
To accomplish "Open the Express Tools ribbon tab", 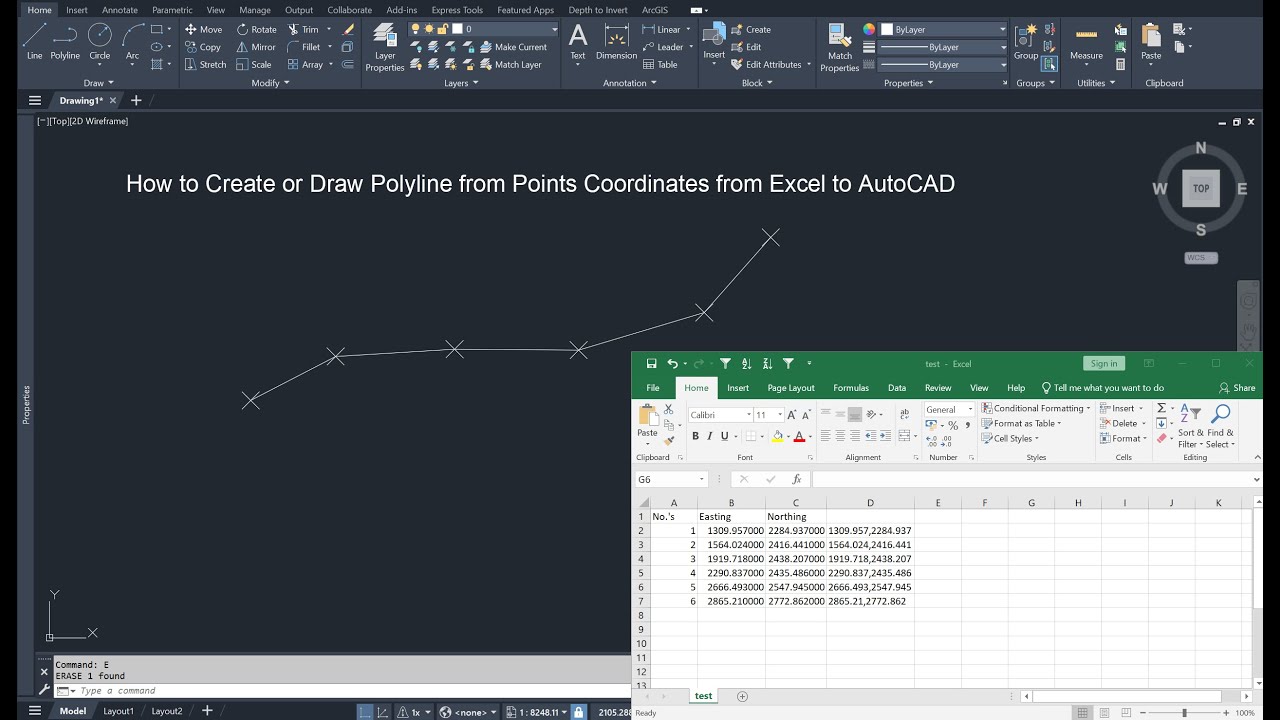I will [x=457, y=10].
